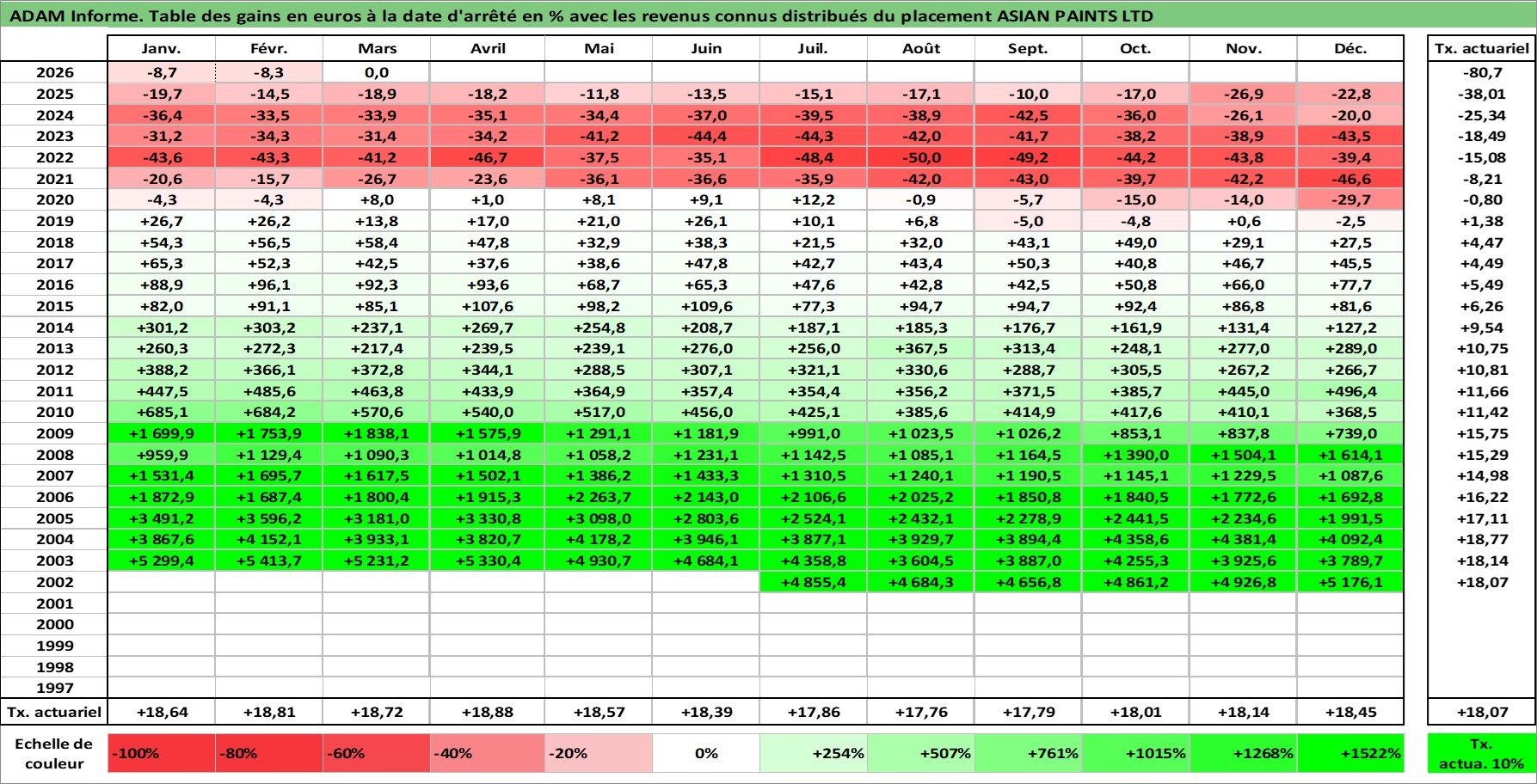Select cell +109,6 in 2015 row
Image resolution: width=1537 pixels, height=784 pixels.
[706, 306]
